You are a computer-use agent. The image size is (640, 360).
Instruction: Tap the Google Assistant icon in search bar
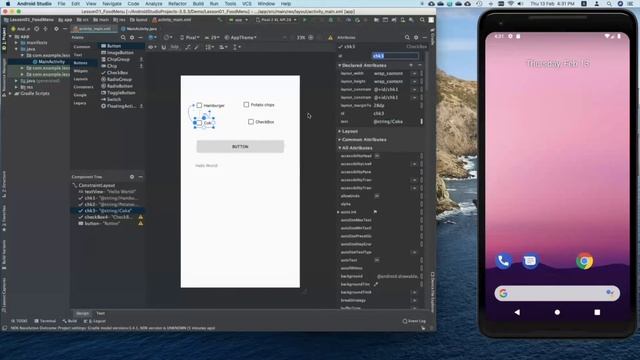pyautogui.click(x=610, y=293)
